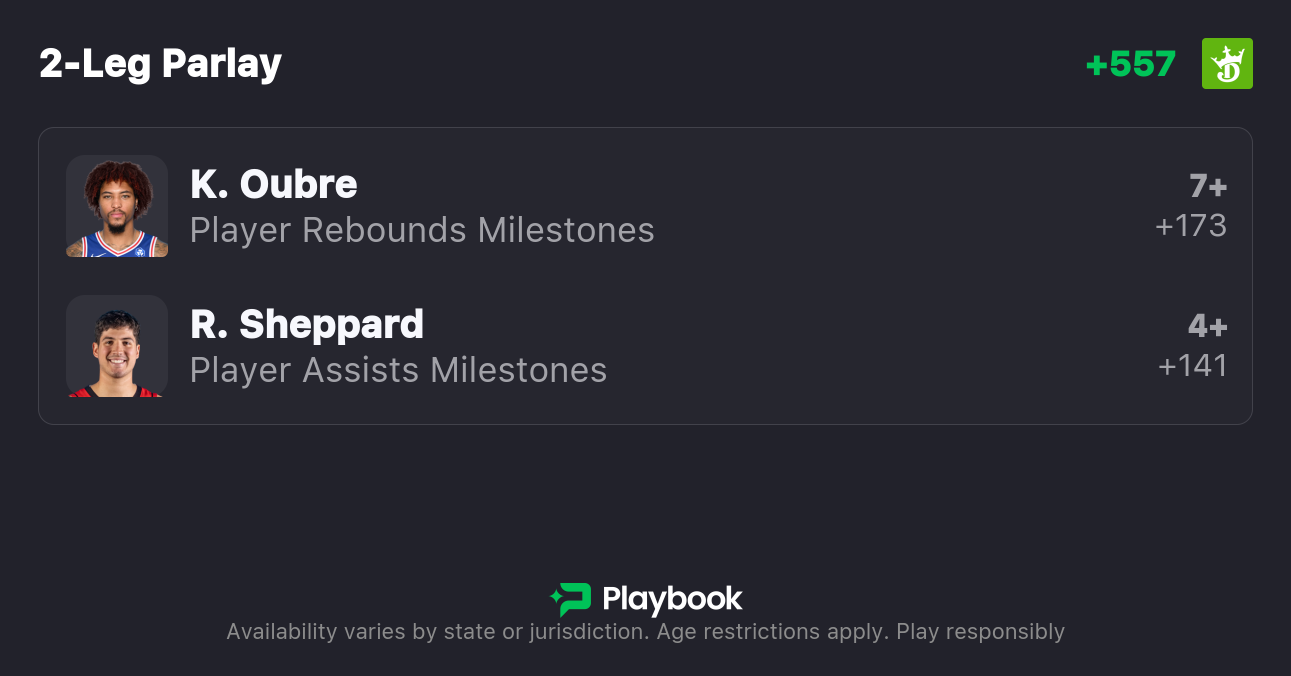Click the 'Age restrictions apply' notice
Screen dimensions: 1291x676
pyautogui.click(x=769, y=632)
